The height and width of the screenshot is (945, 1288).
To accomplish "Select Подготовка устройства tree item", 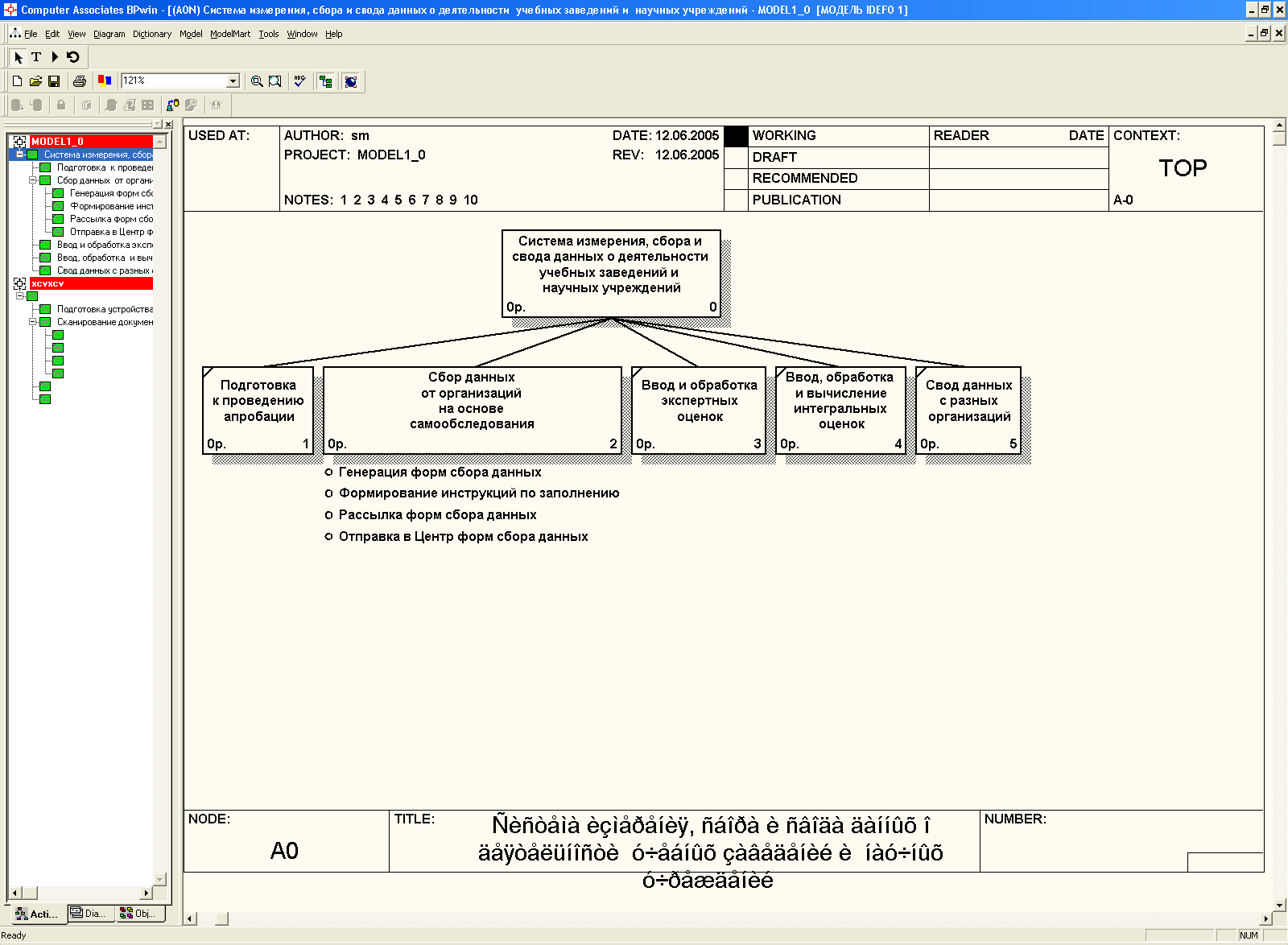I will pyautogui.click(x=105, y=309).
